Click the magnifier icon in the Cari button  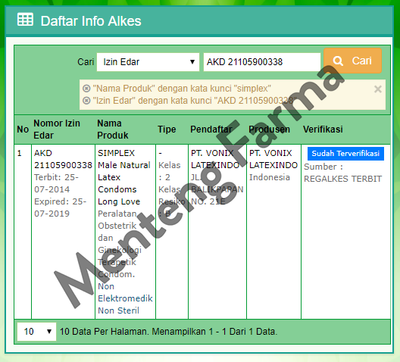338,61
